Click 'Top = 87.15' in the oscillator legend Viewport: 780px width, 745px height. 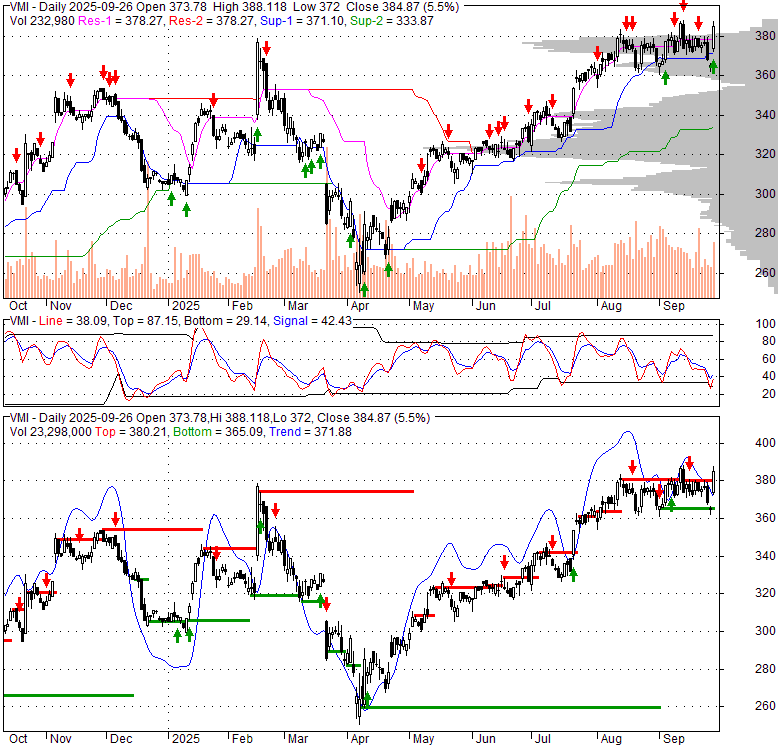click(x=145, y=321)
